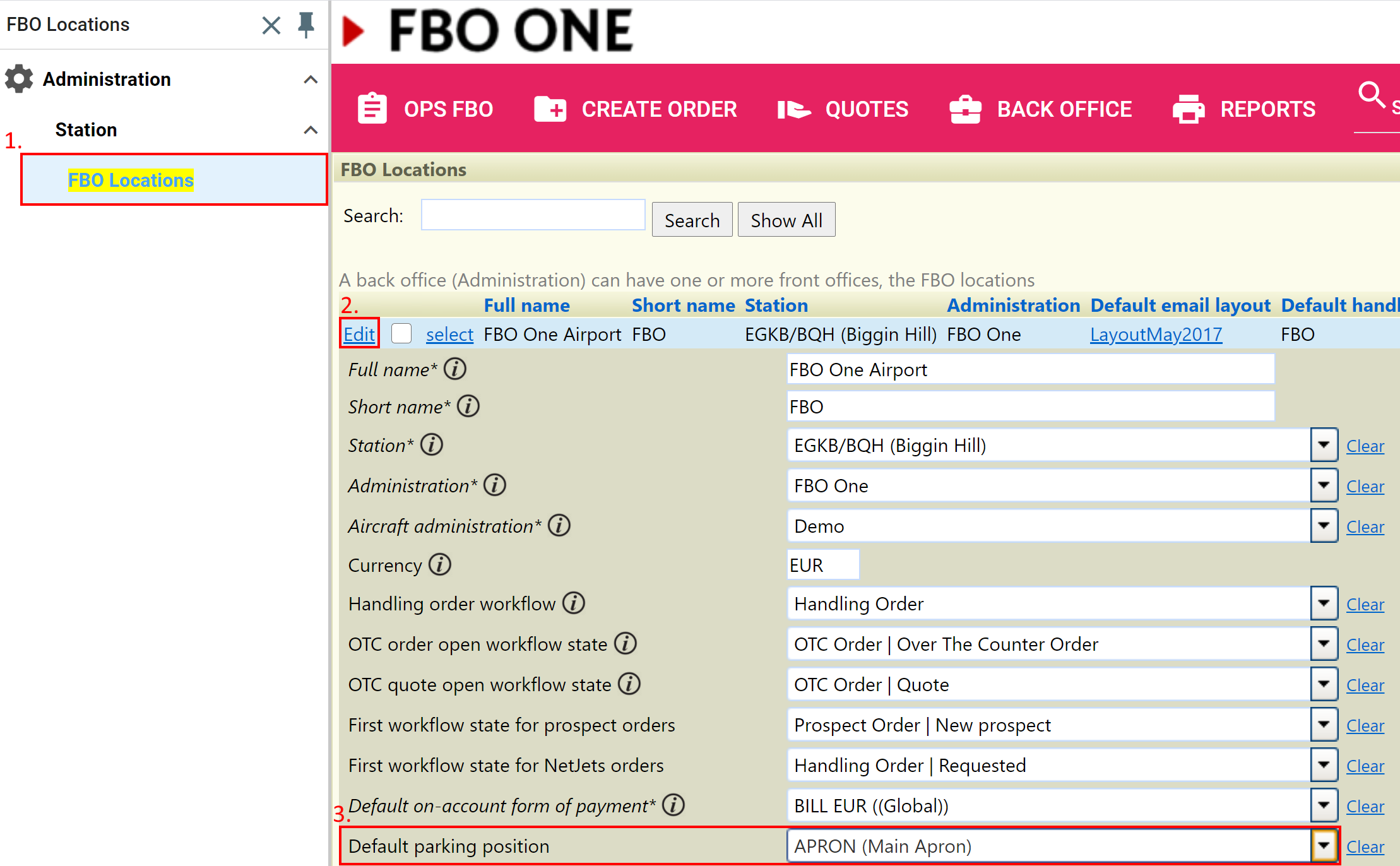Clear the OTC order open workflow state
The image size is (1400, 866).
coord(1365,644)
